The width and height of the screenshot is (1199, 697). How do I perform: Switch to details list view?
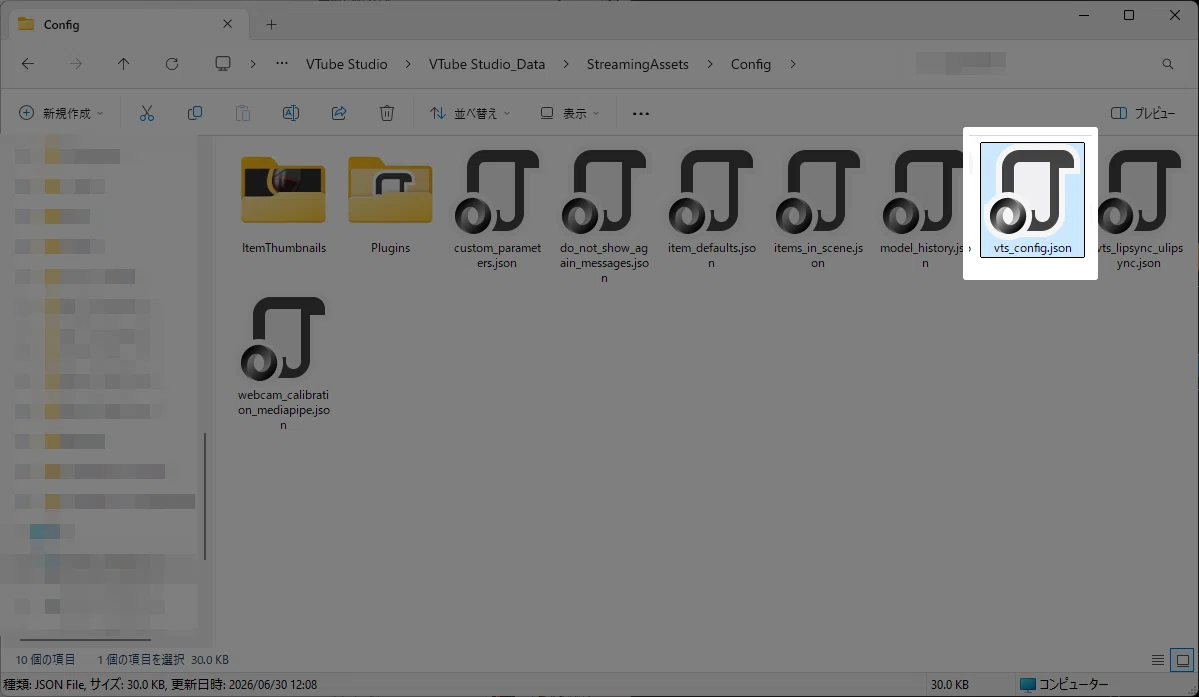tap(1158, 660)
